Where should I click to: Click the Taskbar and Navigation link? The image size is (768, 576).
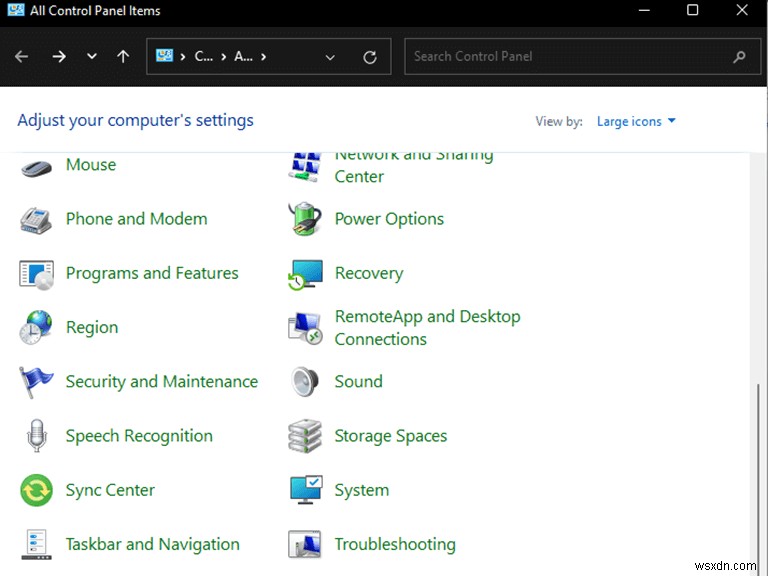pyautogui.click(x=152, y=545)
